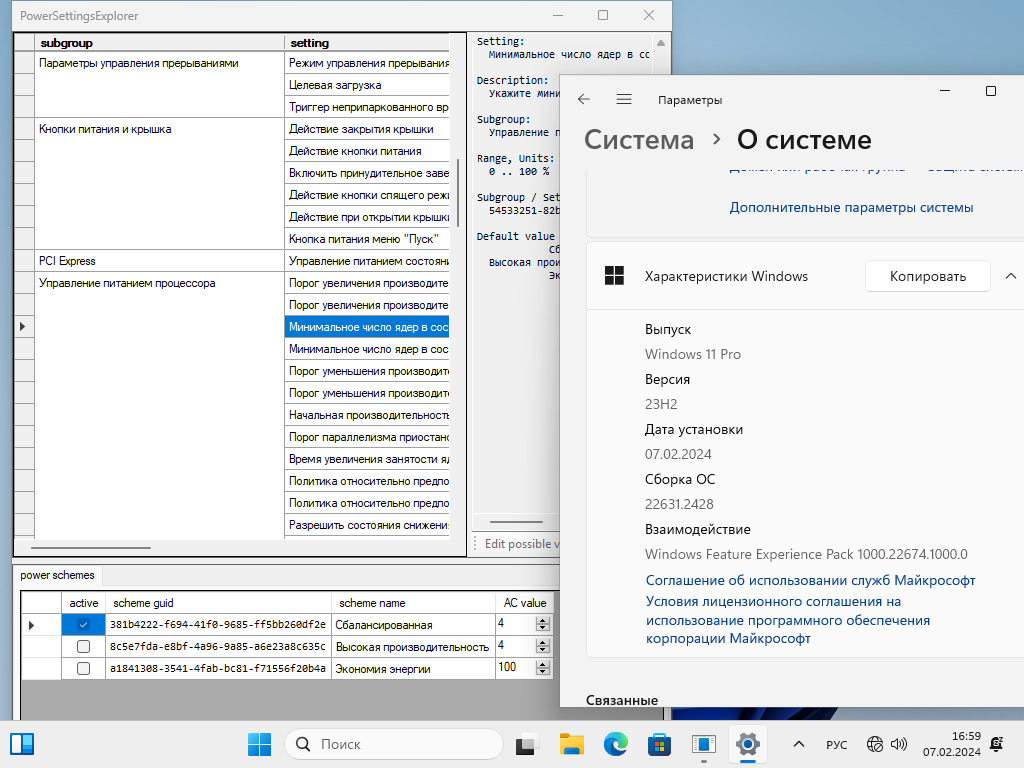Increase AC value for Сбалансированная
This screenshot has height=768, width=1024.
click(x=543, y=620)
